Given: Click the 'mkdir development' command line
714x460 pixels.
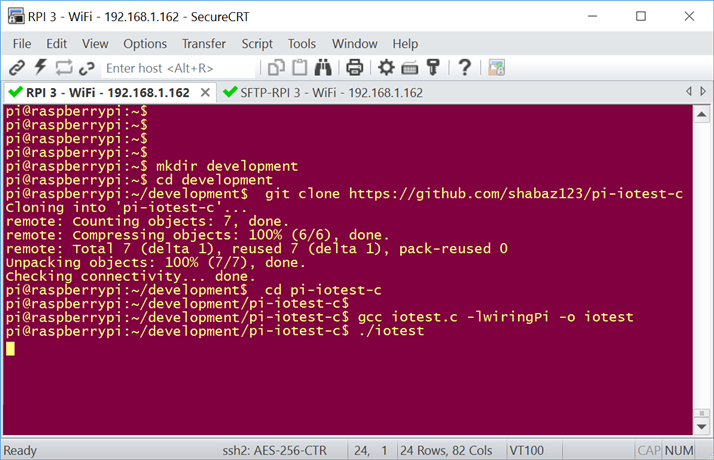Looking at the screenshot, I should coord(227,166).
